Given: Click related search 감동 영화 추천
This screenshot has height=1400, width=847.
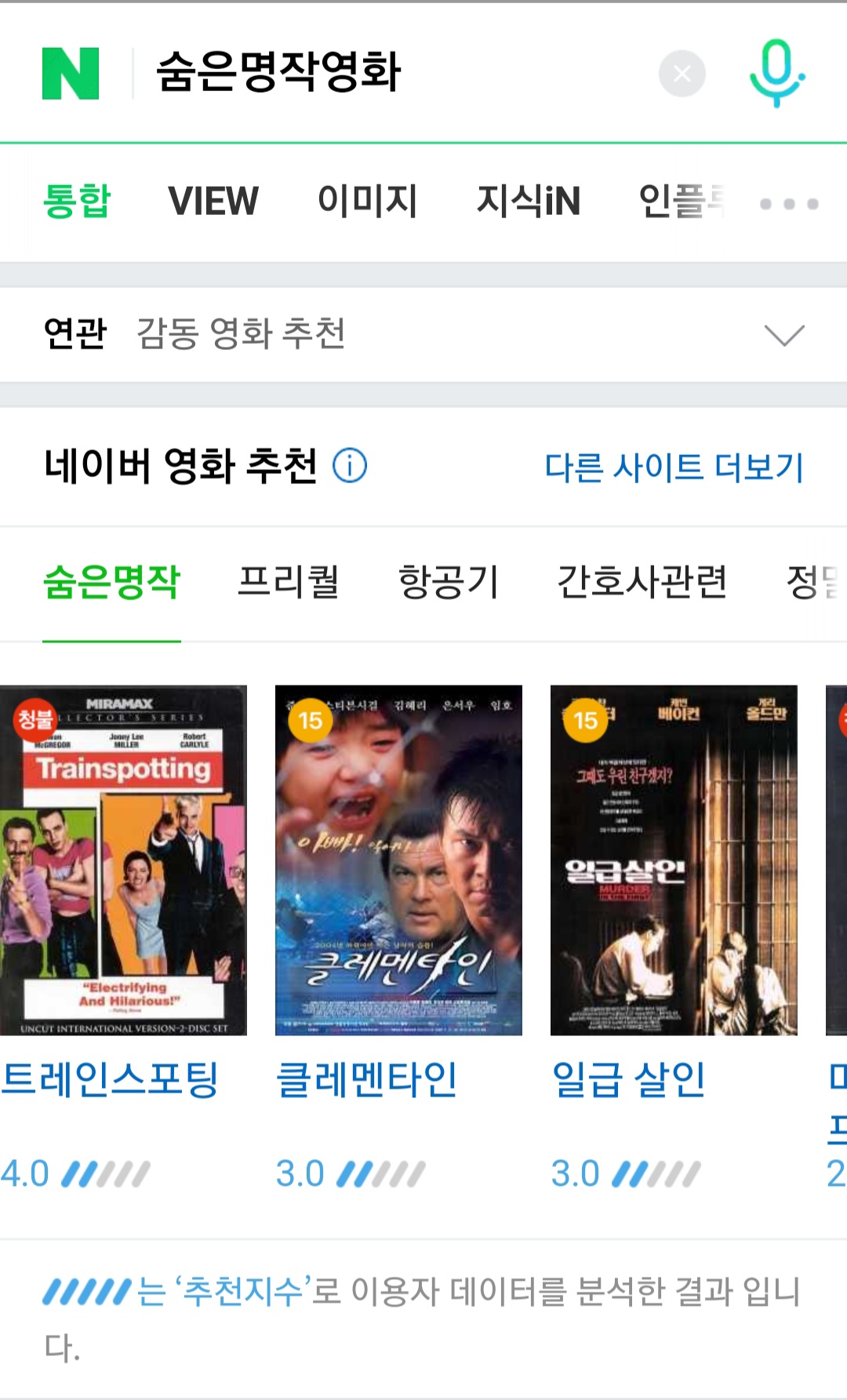Looking at the screenshot, I should (241, 333).
